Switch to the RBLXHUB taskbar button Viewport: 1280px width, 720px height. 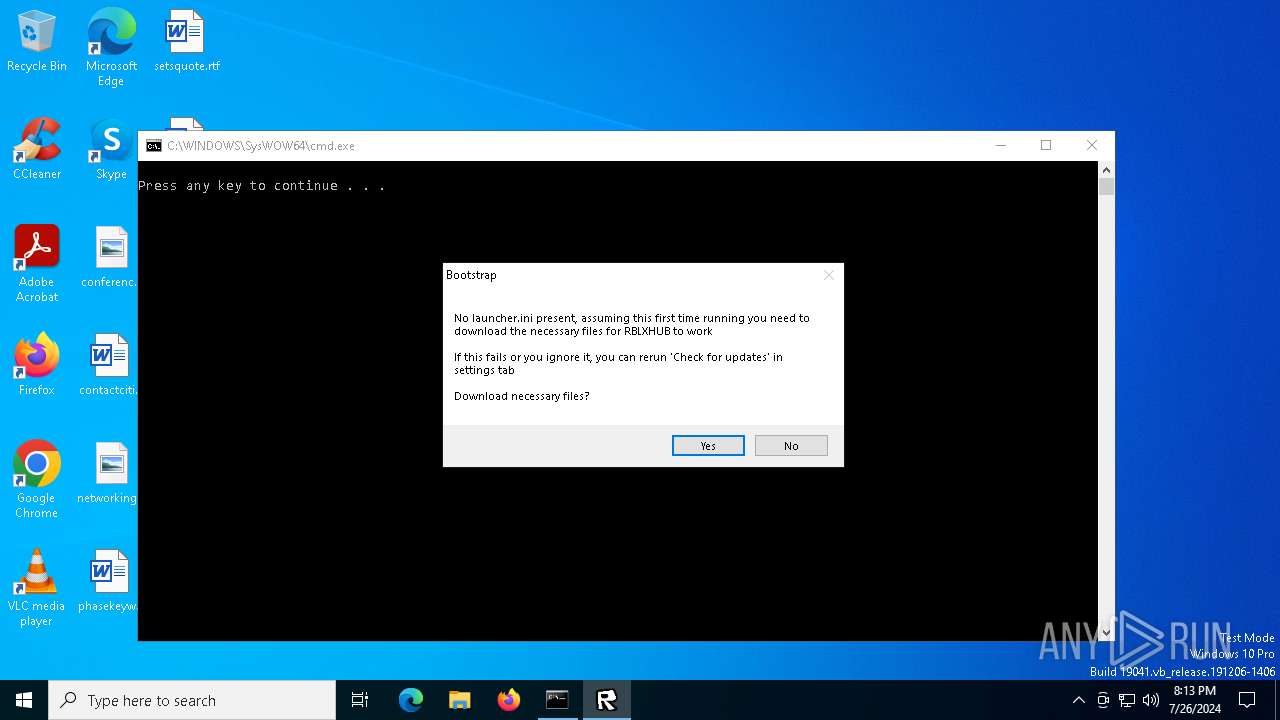(606, 700)
